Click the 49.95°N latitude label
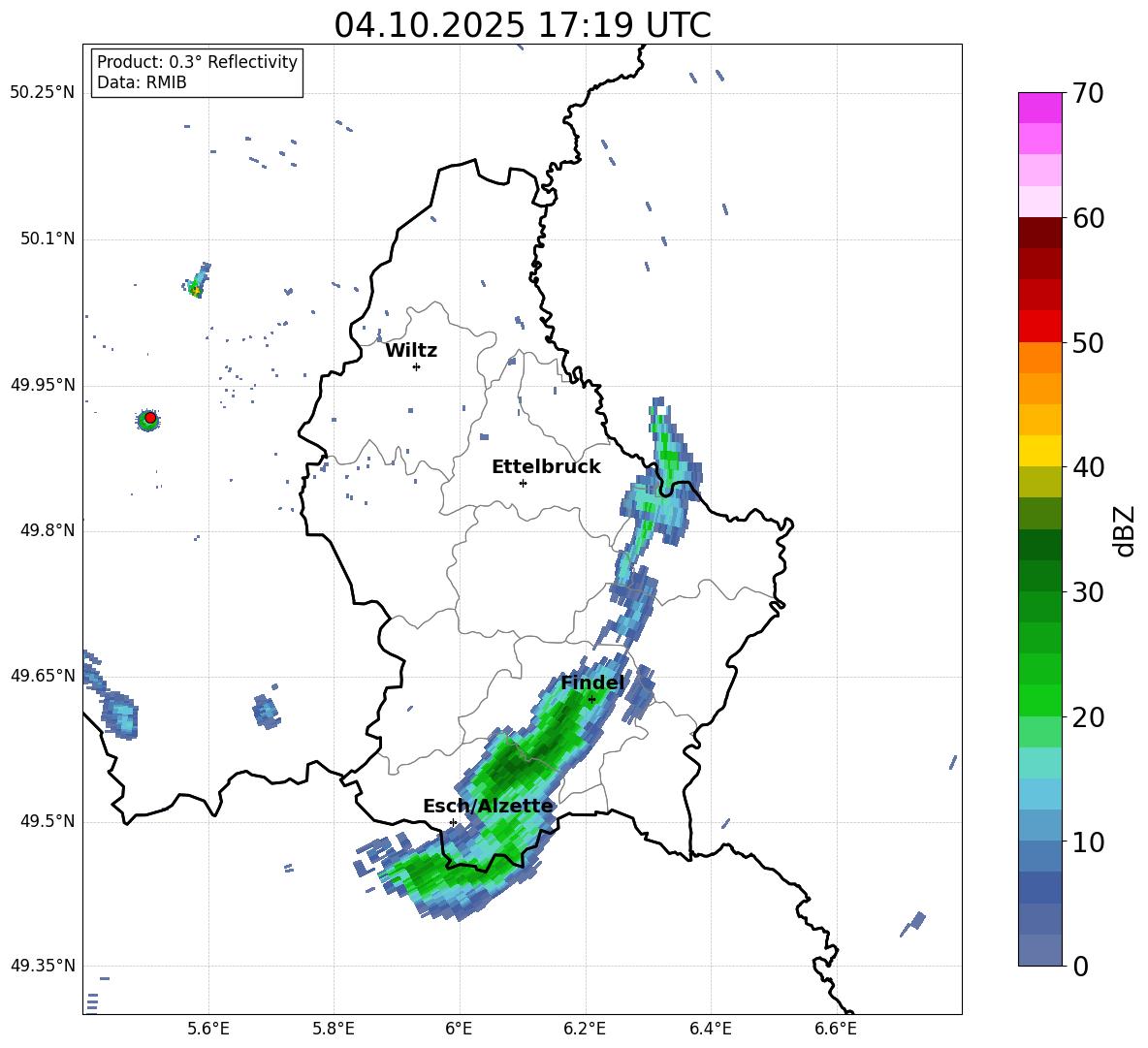Screen dimensions: 1148x1048 point(42,385)
